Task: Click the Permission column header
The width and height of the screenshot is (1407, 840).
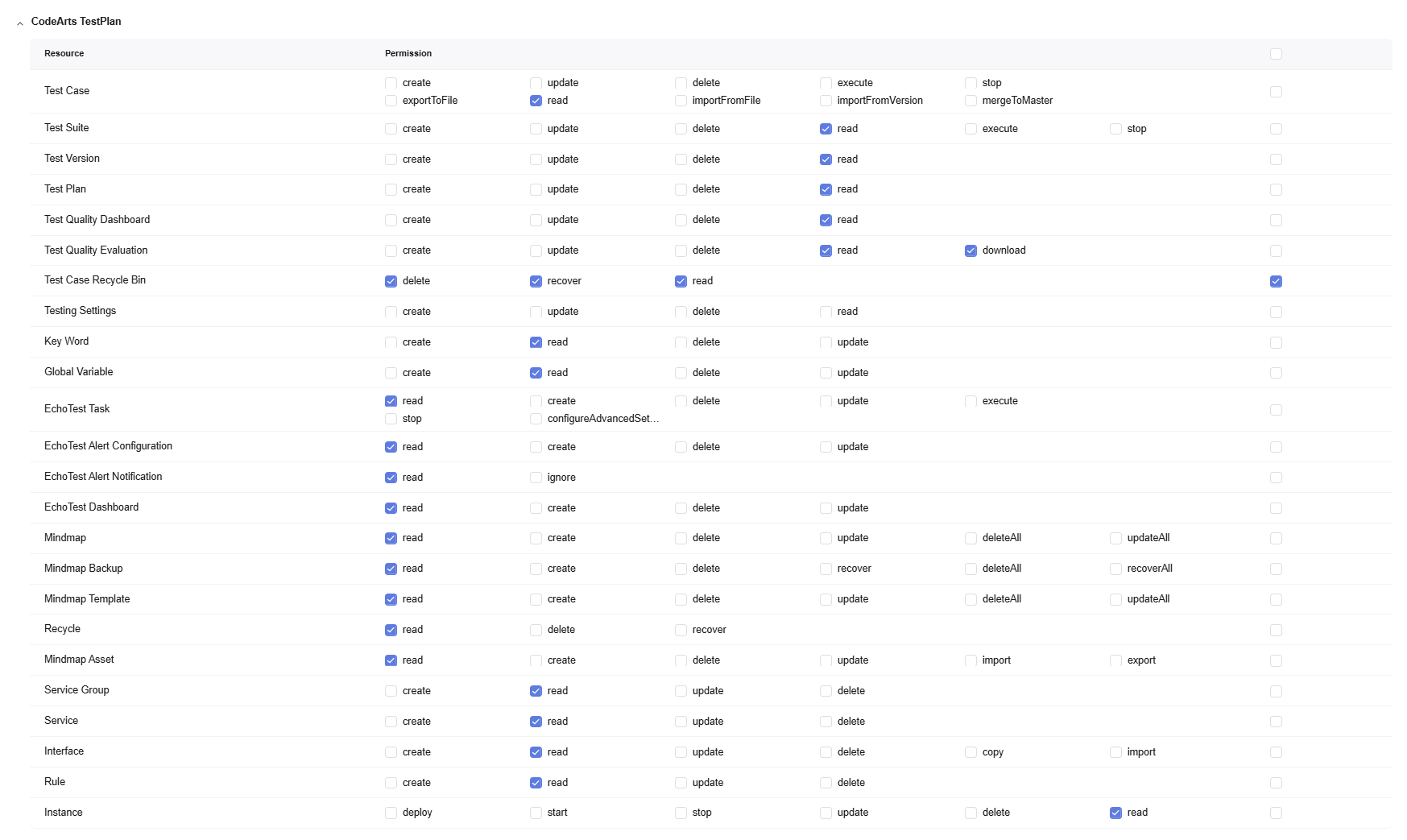Action: (x=408, y=53)
